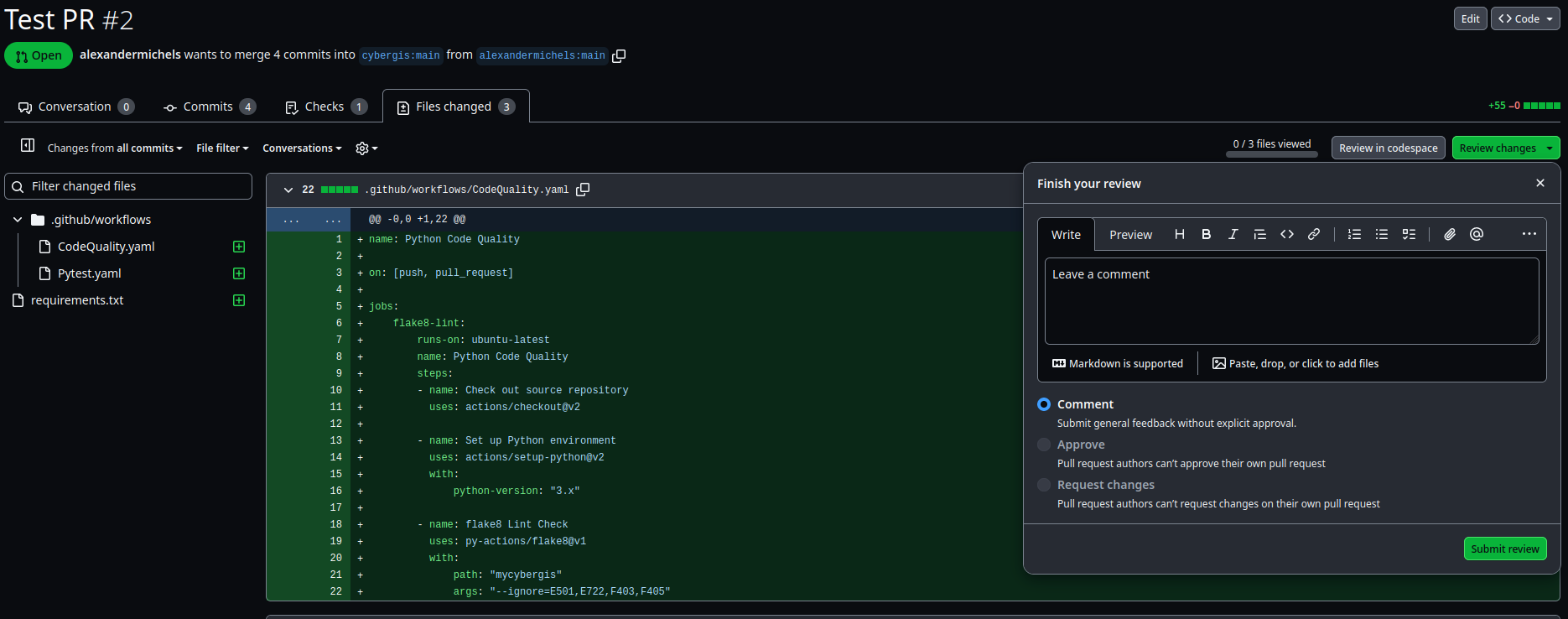The image size is (1568, 619).
Task: Click added-file icon beside CodeQuality.yaml
Action: coord(239,247)
